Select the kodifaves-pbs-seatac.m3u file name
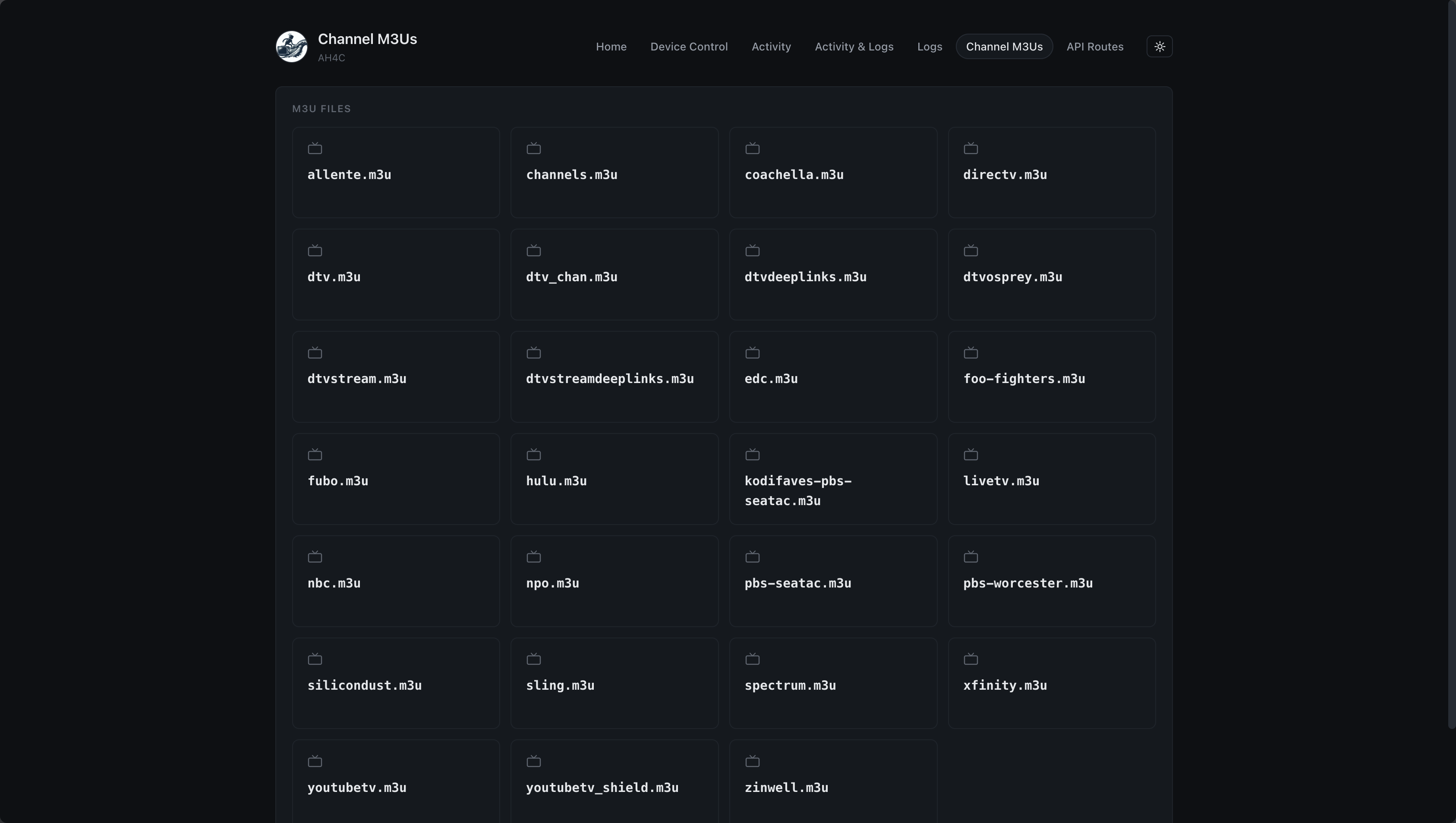This screenshot has width=1456, height=823. pyautogui.click(x=798, y=490)
